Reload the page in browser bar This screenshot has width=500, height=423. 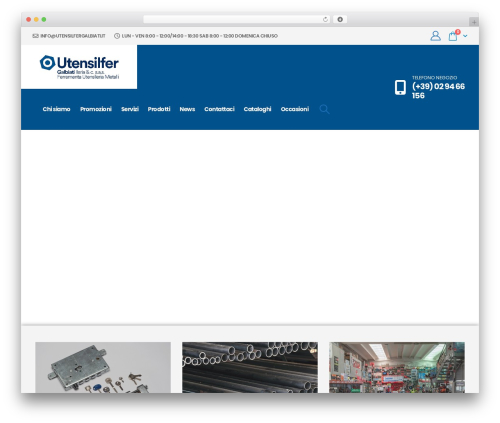coord(325,20)
